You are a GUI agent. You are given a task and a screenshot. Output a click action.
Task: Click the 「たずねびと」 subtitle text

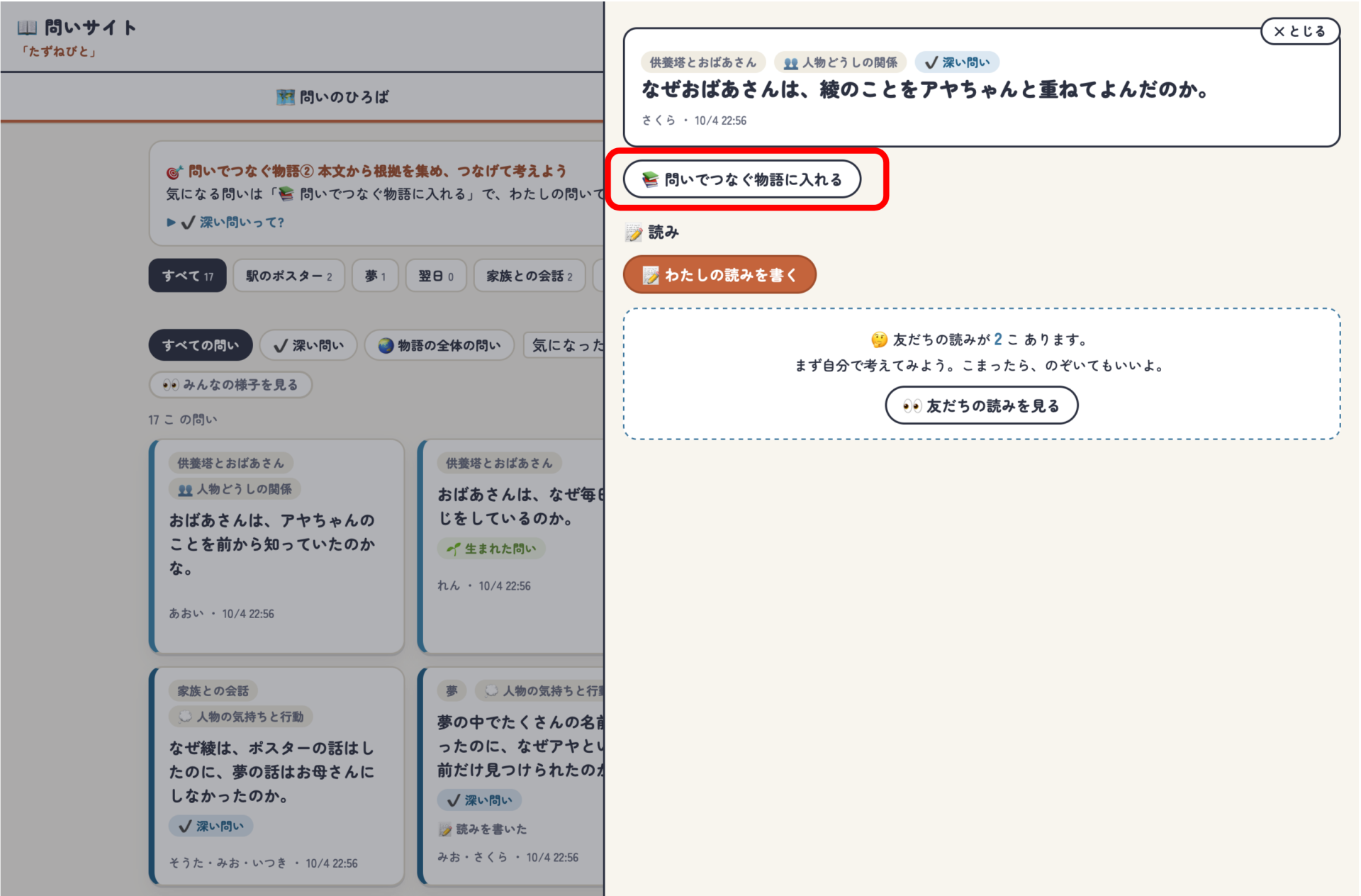click(58, 51)
